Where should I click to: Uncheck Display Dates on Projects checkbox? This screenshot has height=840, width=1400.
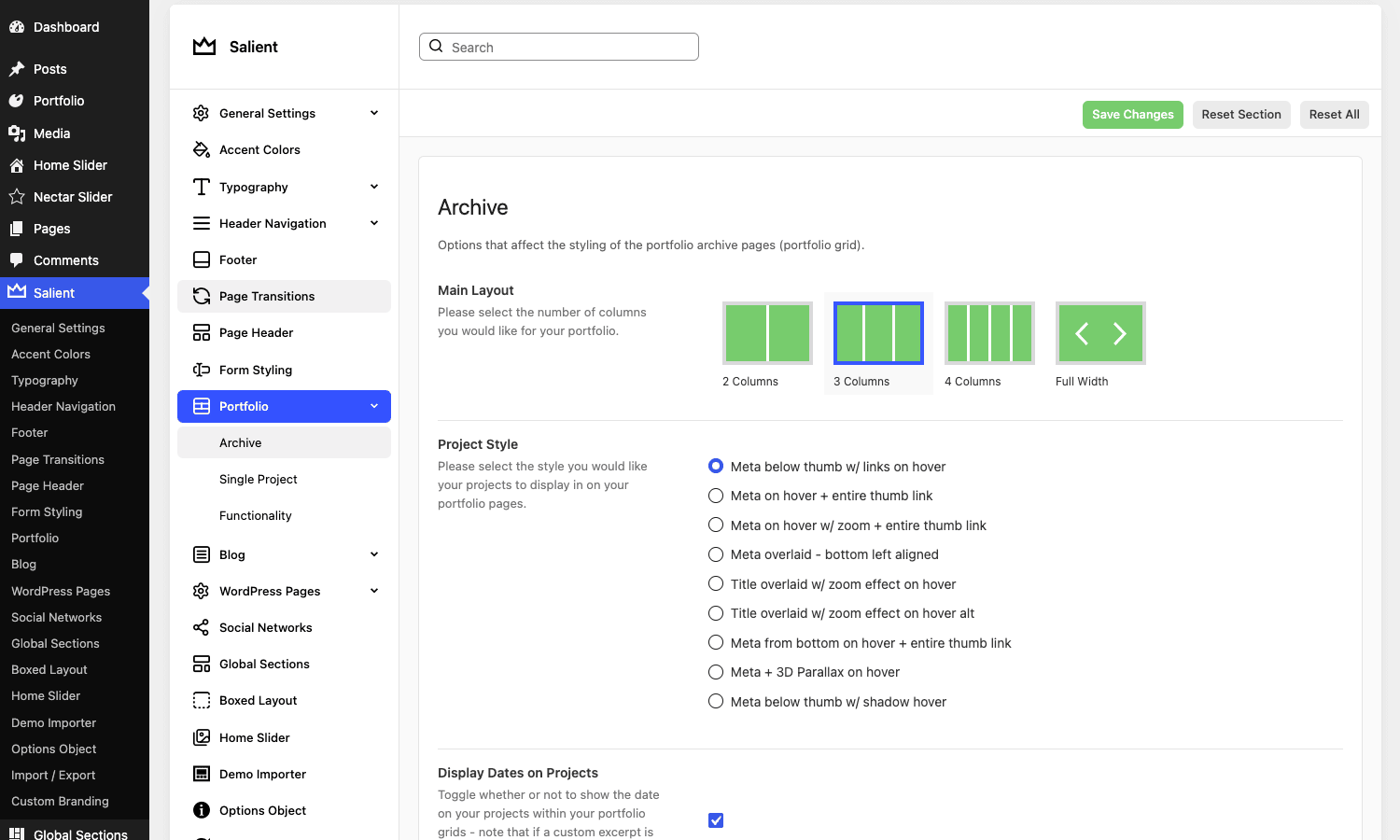pyautogui.click(x=716, y=820)
